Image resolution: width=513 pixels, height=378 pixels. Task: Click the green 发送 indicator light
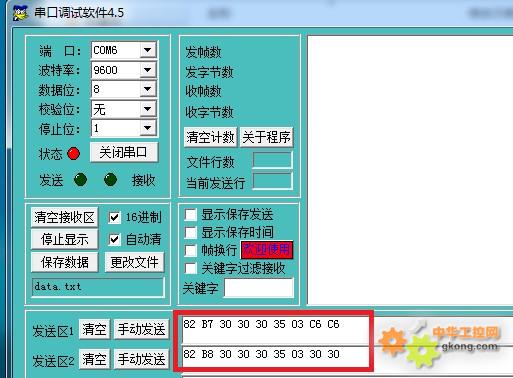pyautogui.click(x=80, y=180)
